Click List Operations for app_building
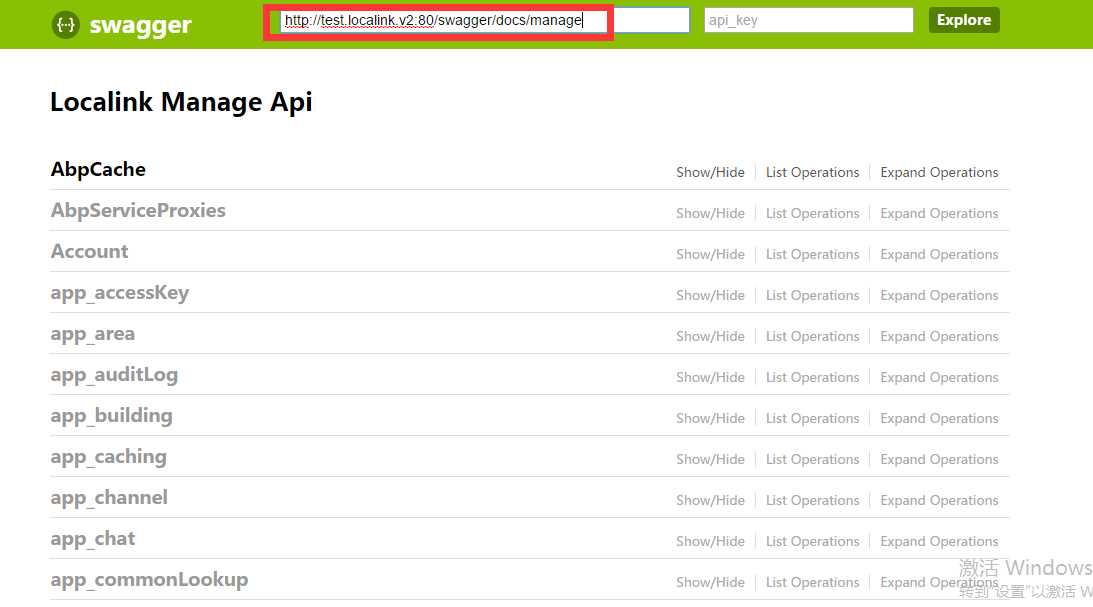 point(813,419)
